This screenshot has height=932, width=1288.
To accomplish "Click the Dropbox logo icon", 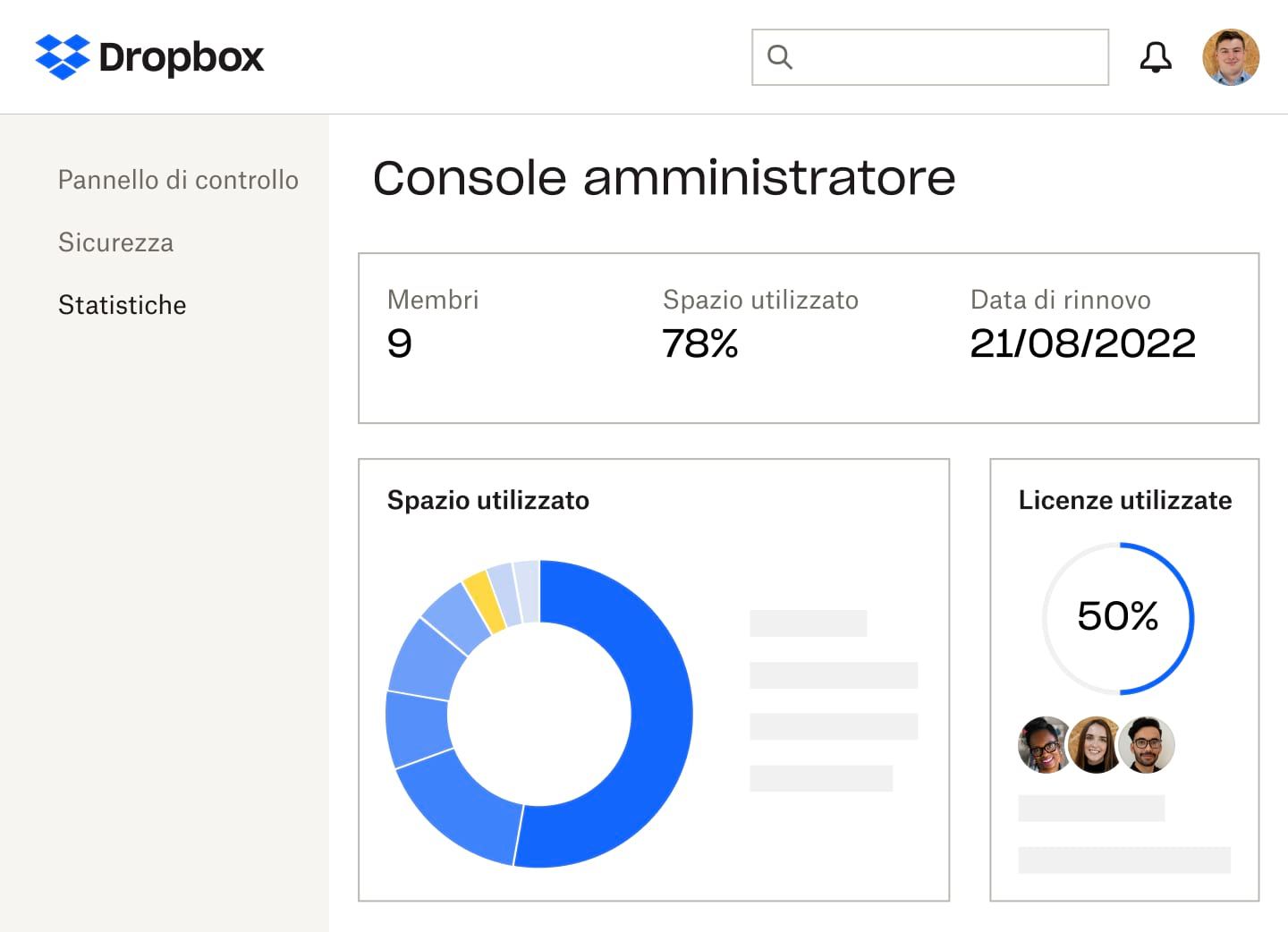I will coord(63,56).
